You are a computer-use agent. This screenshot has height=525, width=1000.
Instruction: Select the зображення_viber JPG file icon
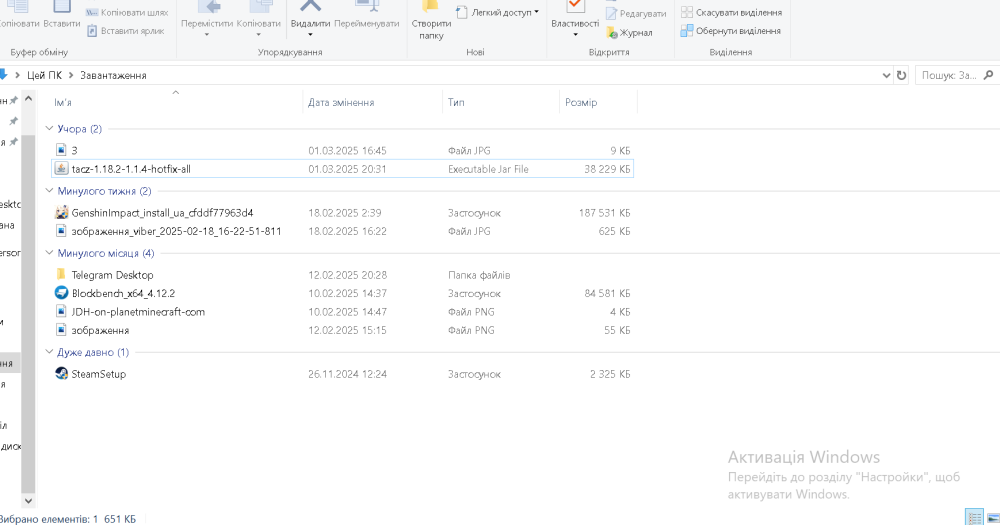coord(61,231)
